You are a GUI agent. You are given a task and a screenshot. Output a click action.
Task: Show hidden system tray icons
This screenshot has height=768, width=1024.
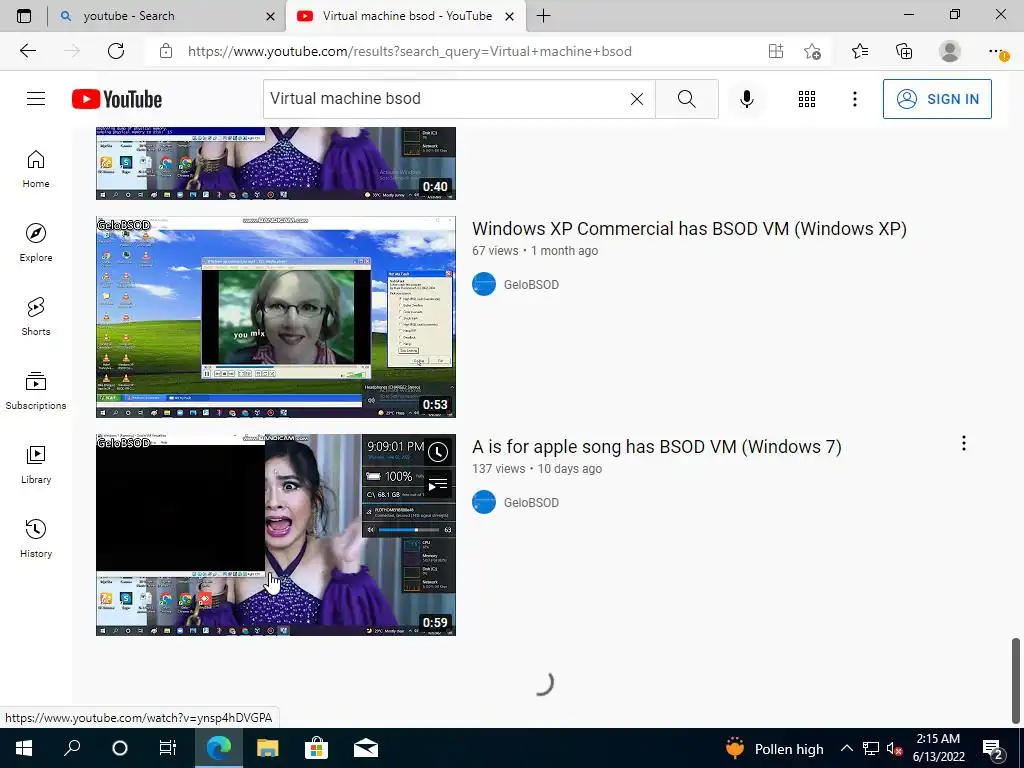coord(846,748)
